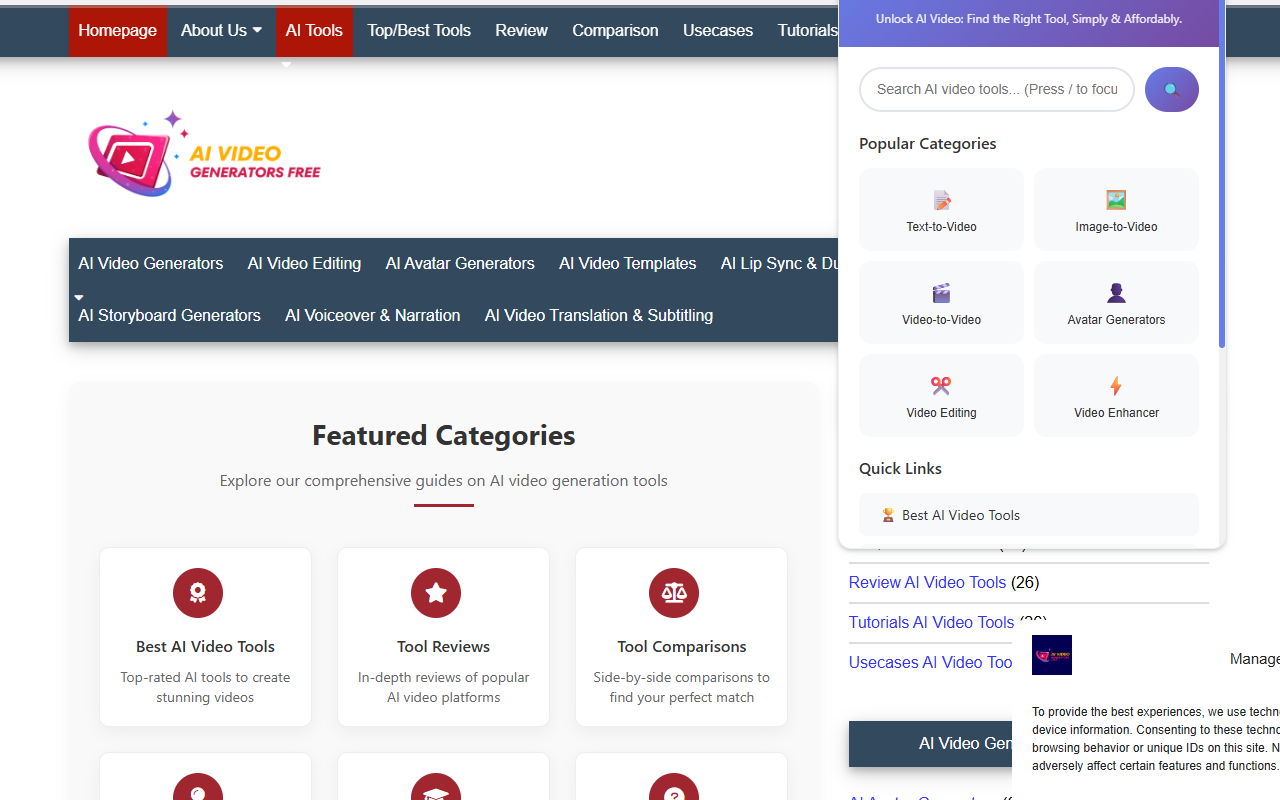Screen dimensions: 1280x800
Task: Click the Tool Reviews star icon
Action: [436, 592]
